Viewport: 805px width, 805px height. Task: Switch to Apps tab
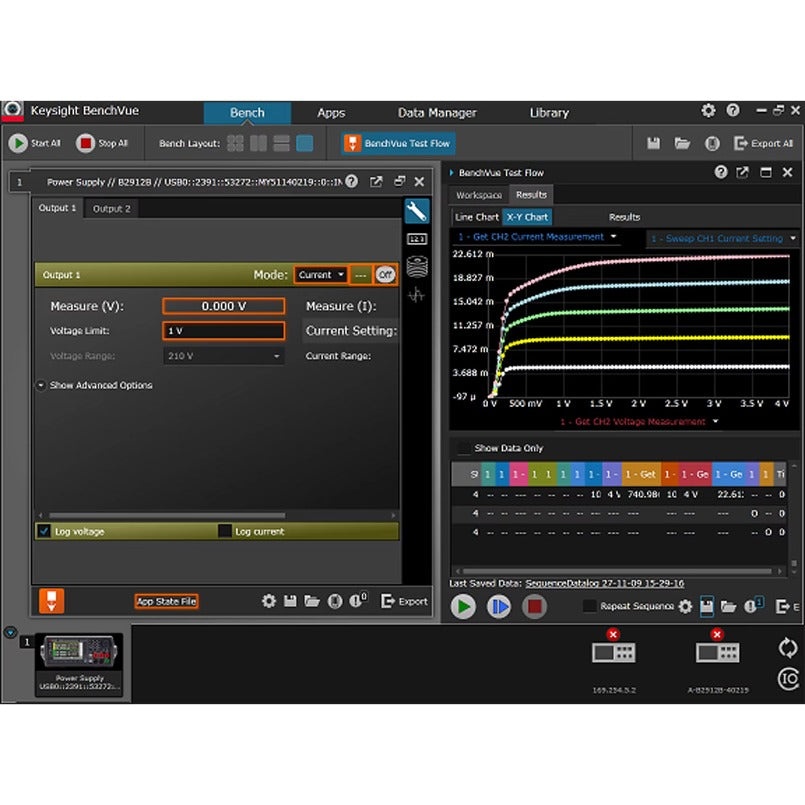coord(331,112)
